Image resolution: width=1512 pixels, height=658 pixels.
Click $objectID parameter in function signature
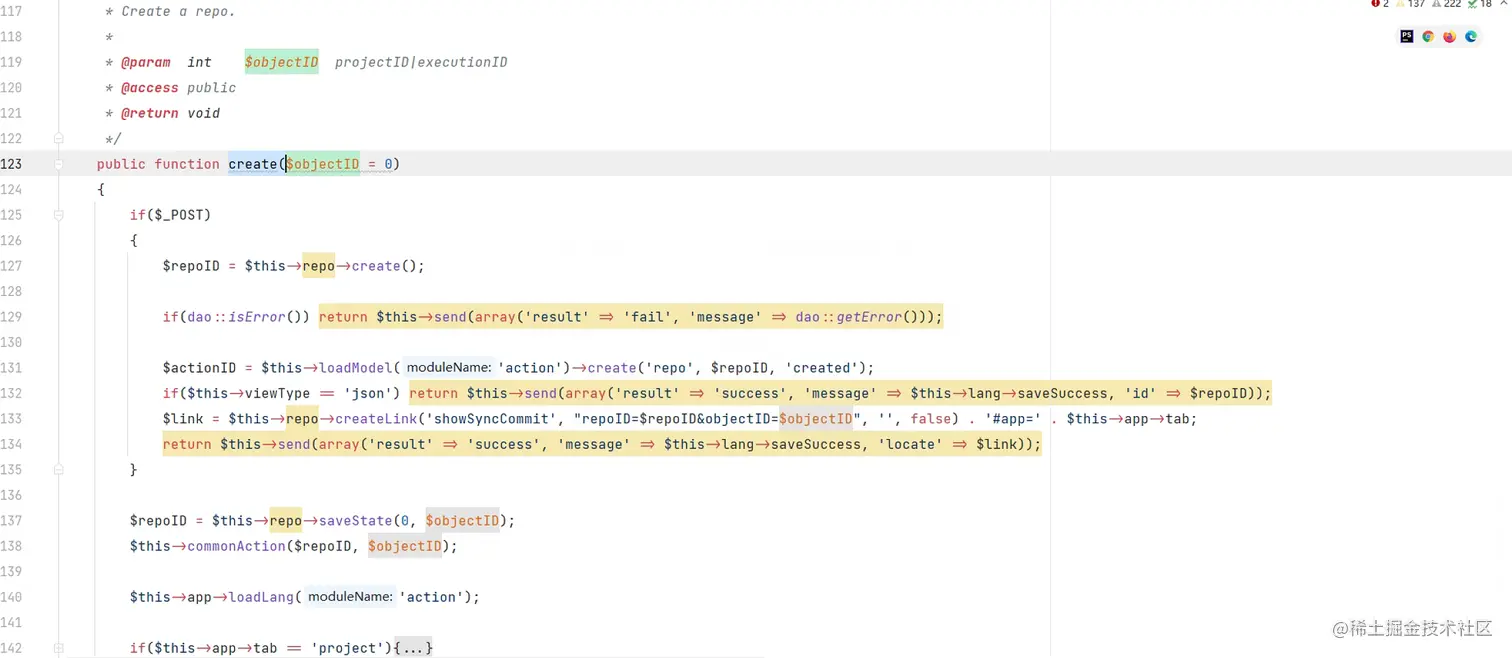[323, 164]
